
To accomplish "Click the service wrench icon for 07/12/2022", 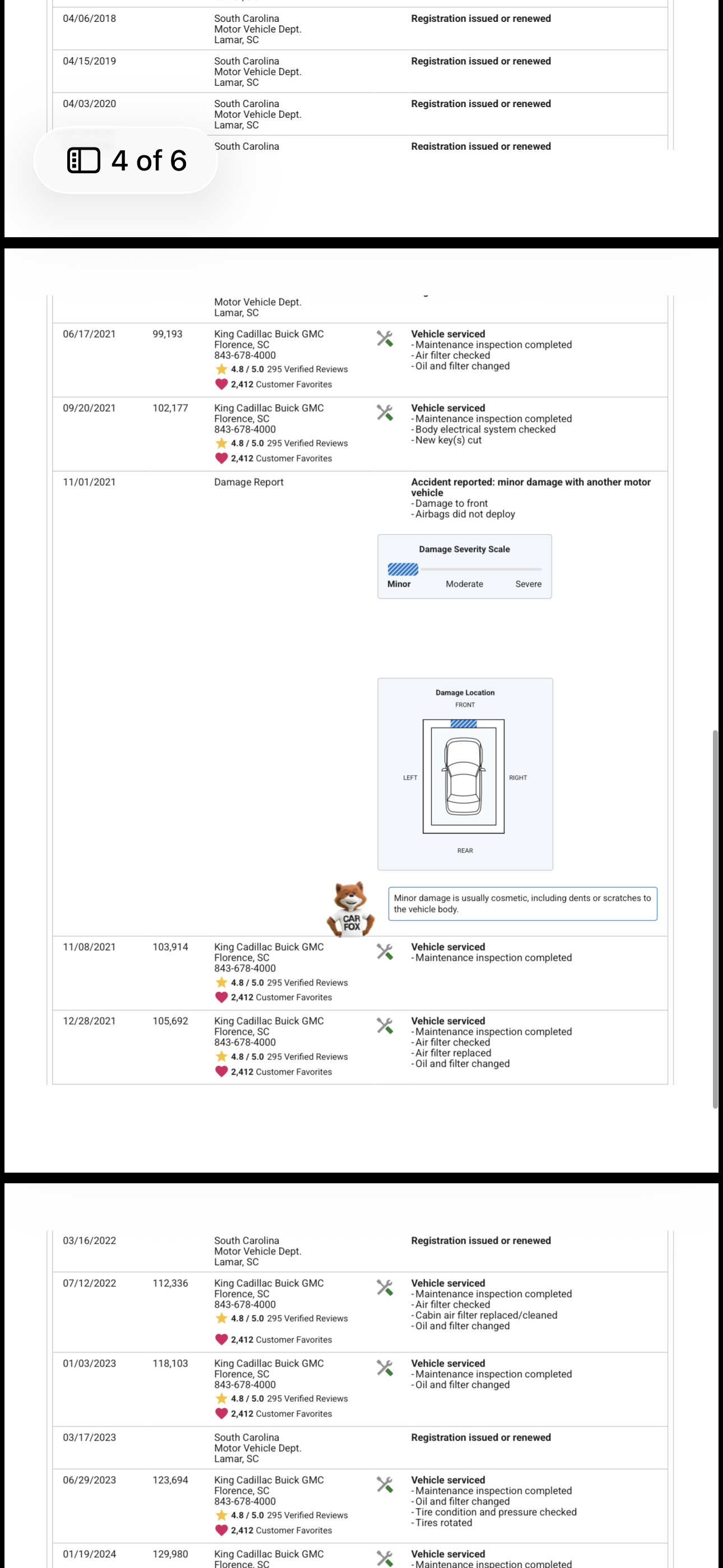I will pyautogui.click(x=384, y=1288).
